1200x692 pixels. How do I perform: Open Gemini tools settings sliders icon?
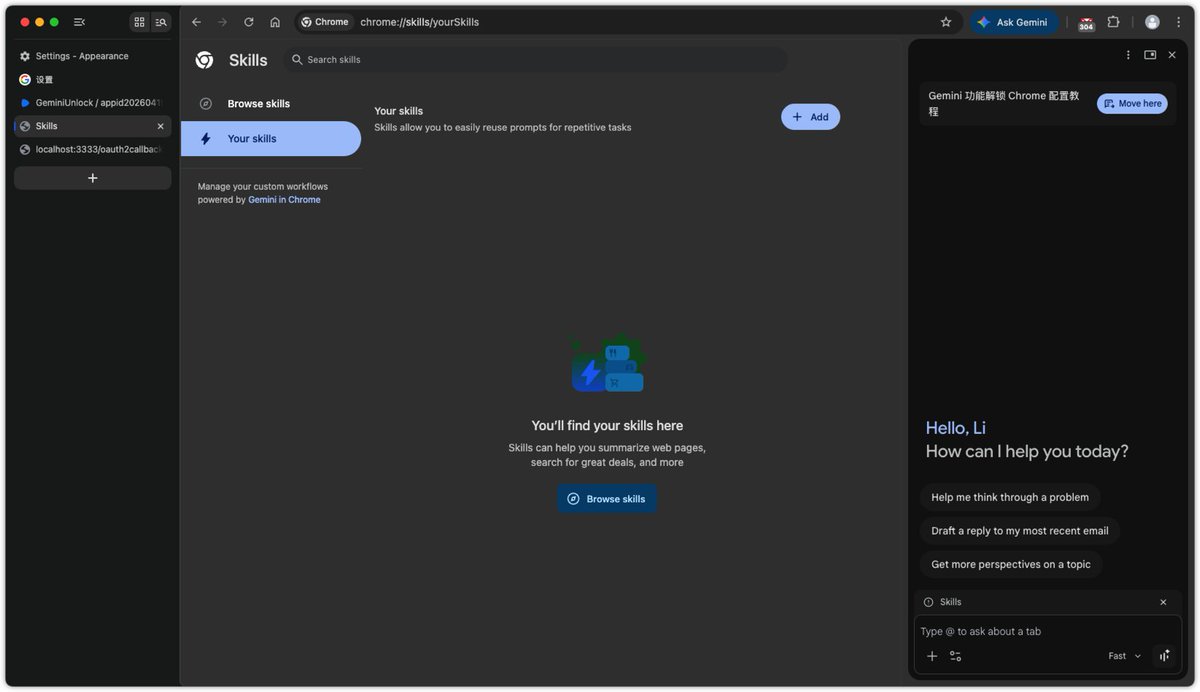click(x=955, y=656)
